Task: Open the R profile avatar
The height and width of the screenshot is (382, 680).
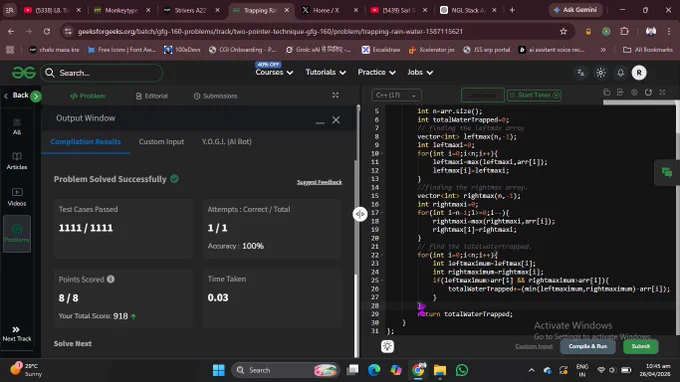Action: [639, 73]
